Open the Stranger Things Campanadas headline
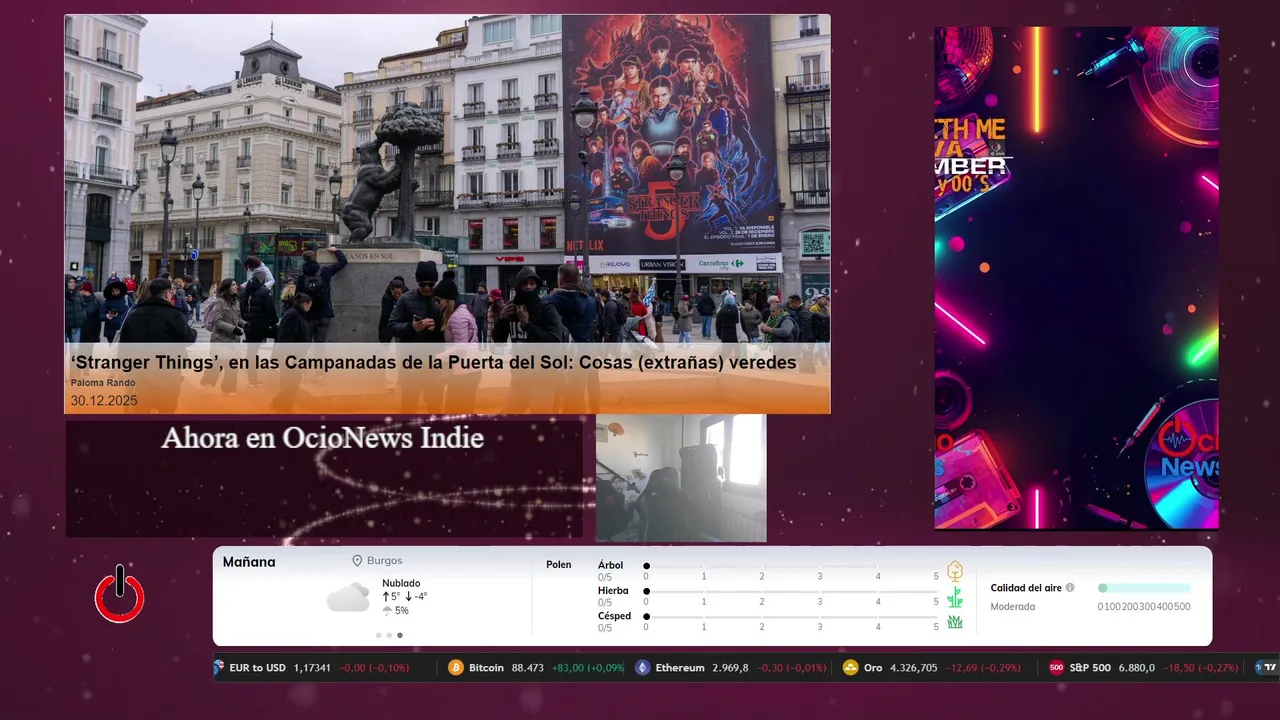 [x=433, y=363]
